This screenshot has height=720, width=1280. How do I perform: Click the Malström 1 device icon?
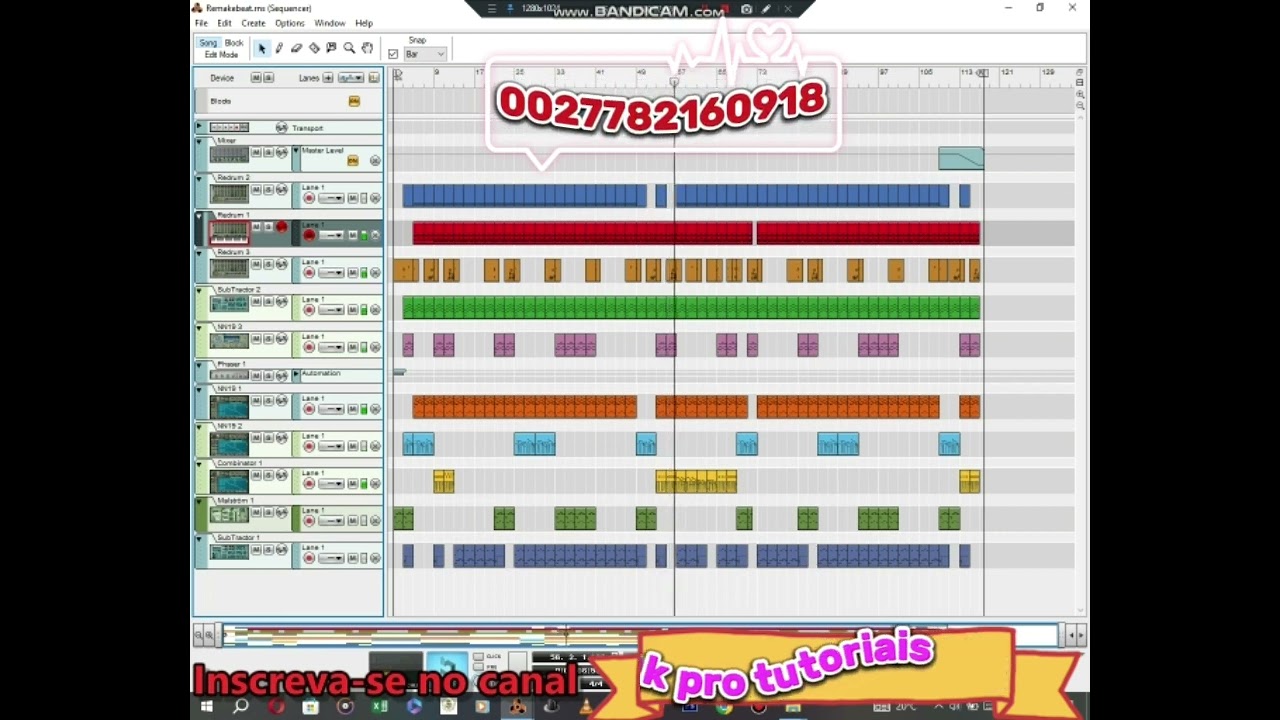tap(229, 517)
